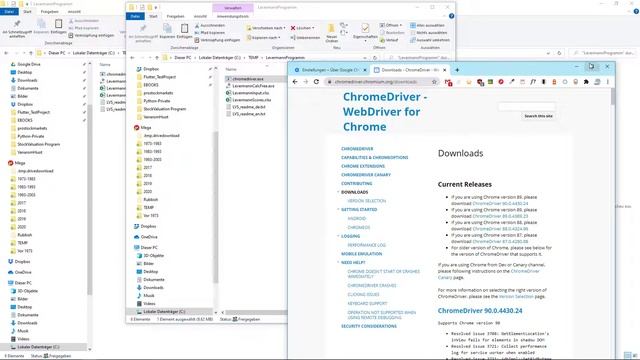Open Chrome three-dot menu

(607, 82)
